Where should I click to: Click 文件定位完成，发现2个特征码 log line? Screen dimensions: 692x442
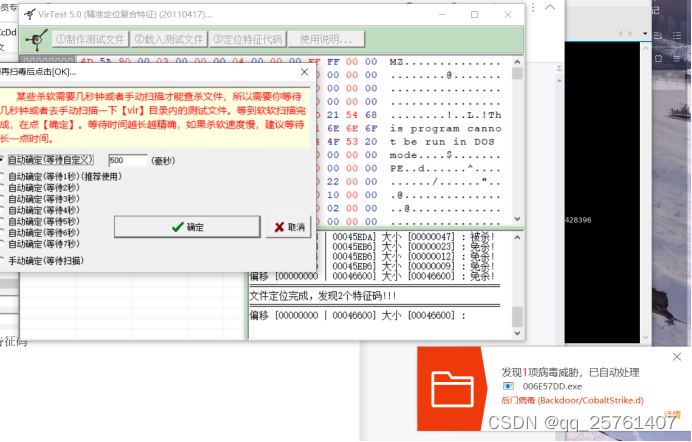[x=323, y=296]
